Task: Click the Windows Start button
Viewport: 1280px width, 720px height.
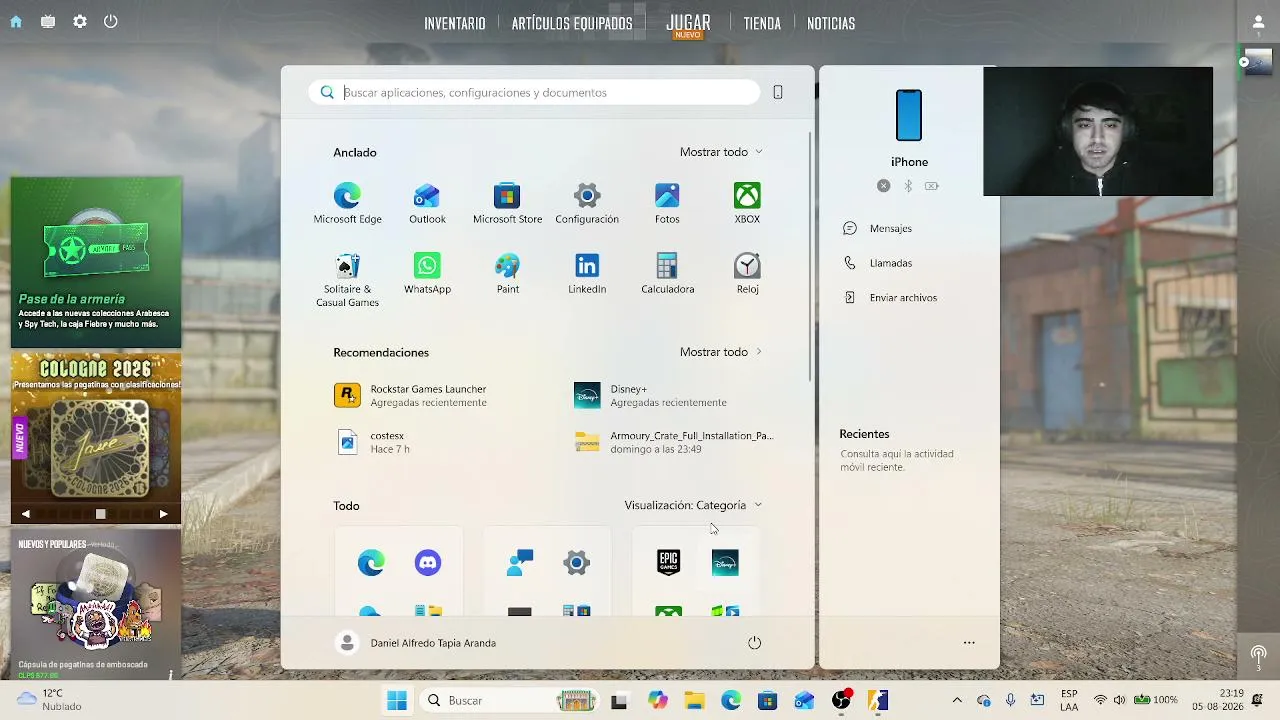Action: point(397,700)
